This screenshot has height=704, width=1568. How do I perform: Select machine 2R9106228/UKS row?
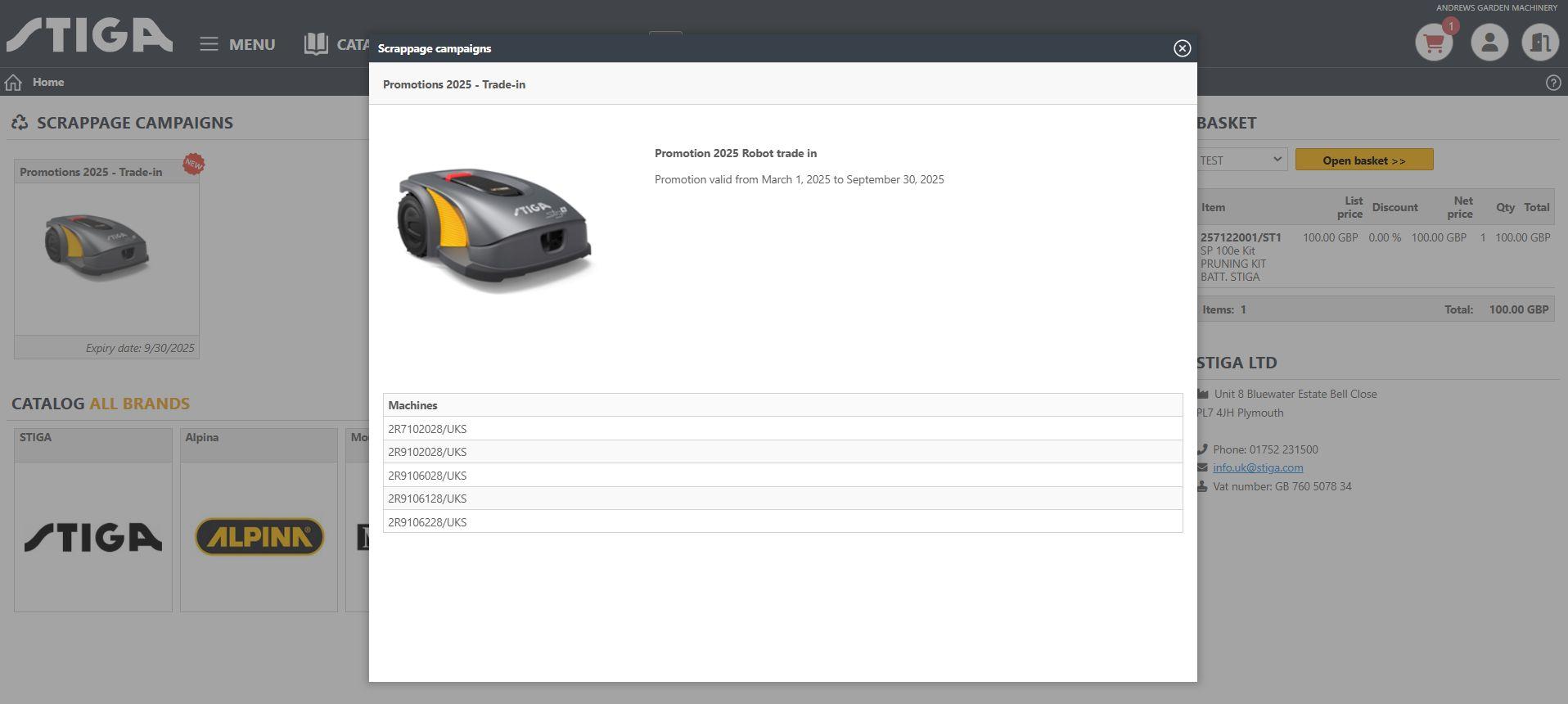pyautogui.click(x=782, y=522)
